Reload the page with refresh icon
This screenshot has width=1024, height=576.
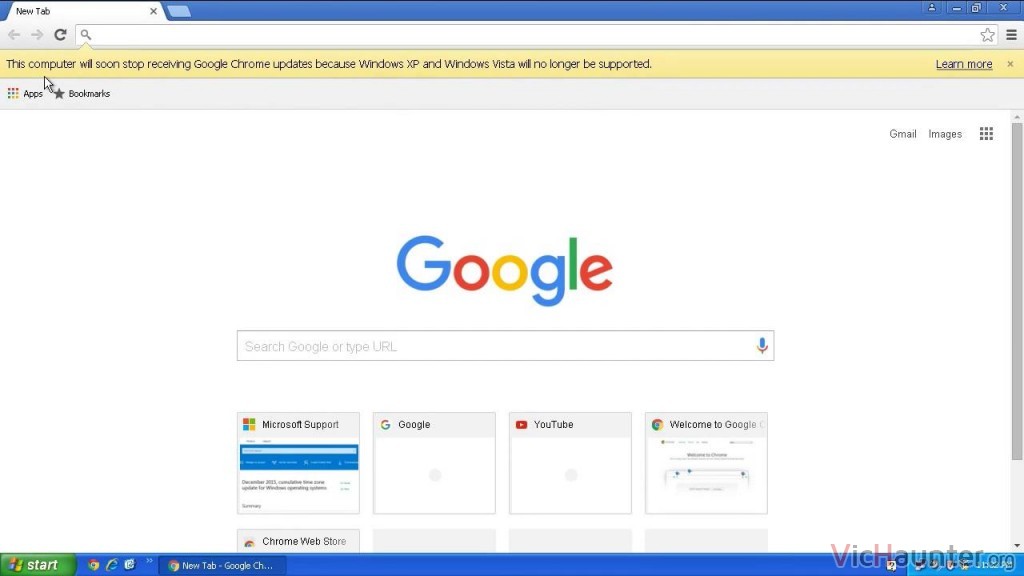[60, 35]
